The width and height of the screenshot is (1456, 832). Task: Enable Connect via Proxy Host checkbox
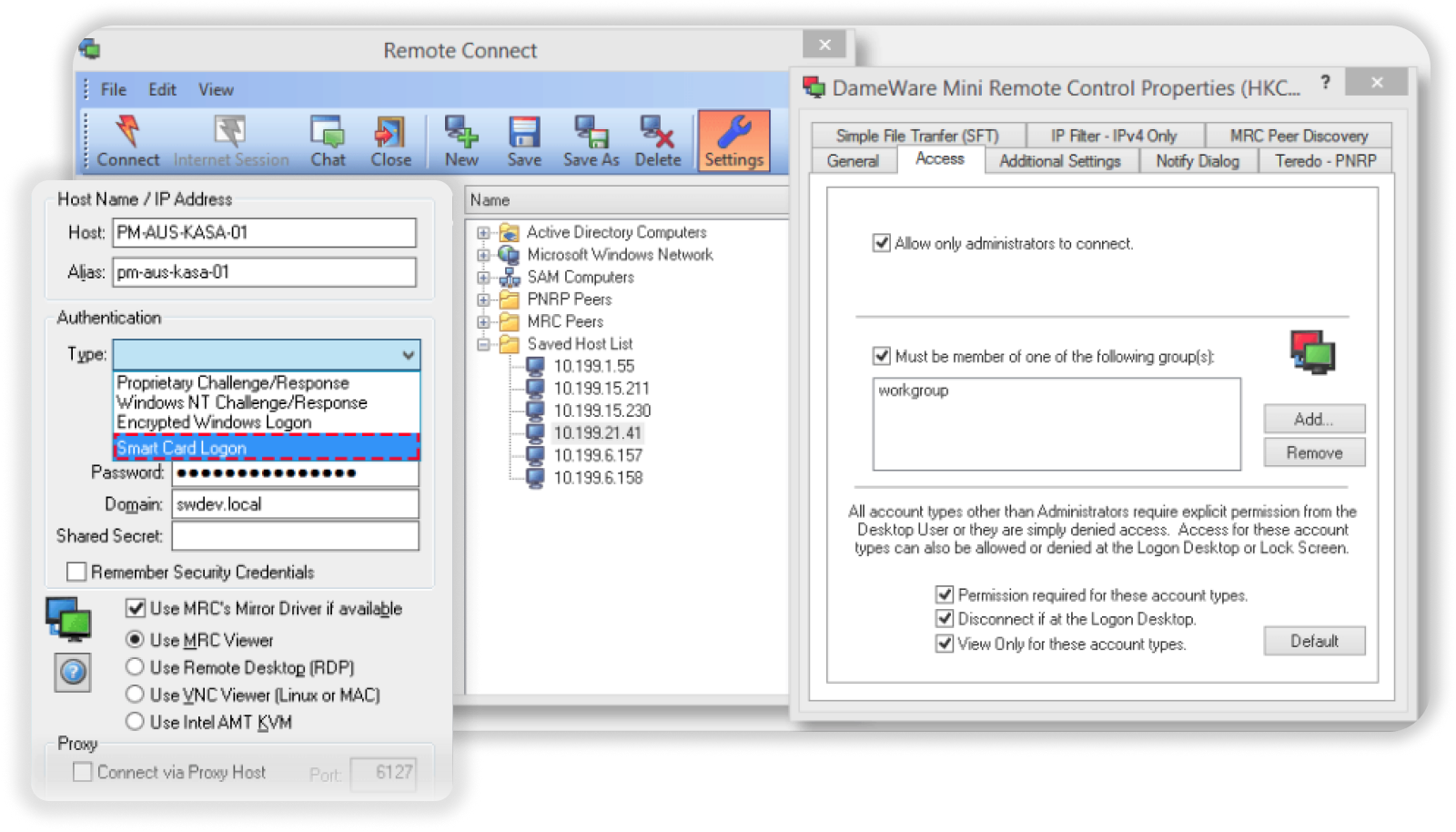click(x=83, y=772)
